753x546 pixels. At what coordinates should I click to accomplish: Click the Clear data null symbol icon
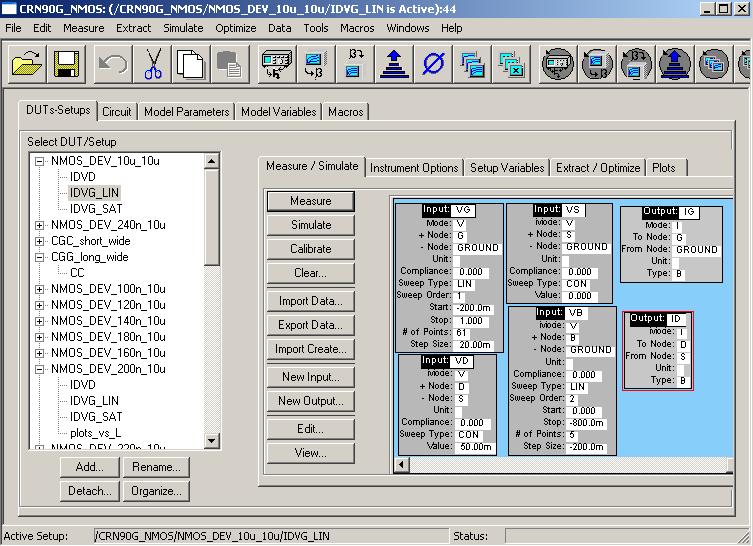(x=433, y=64)
